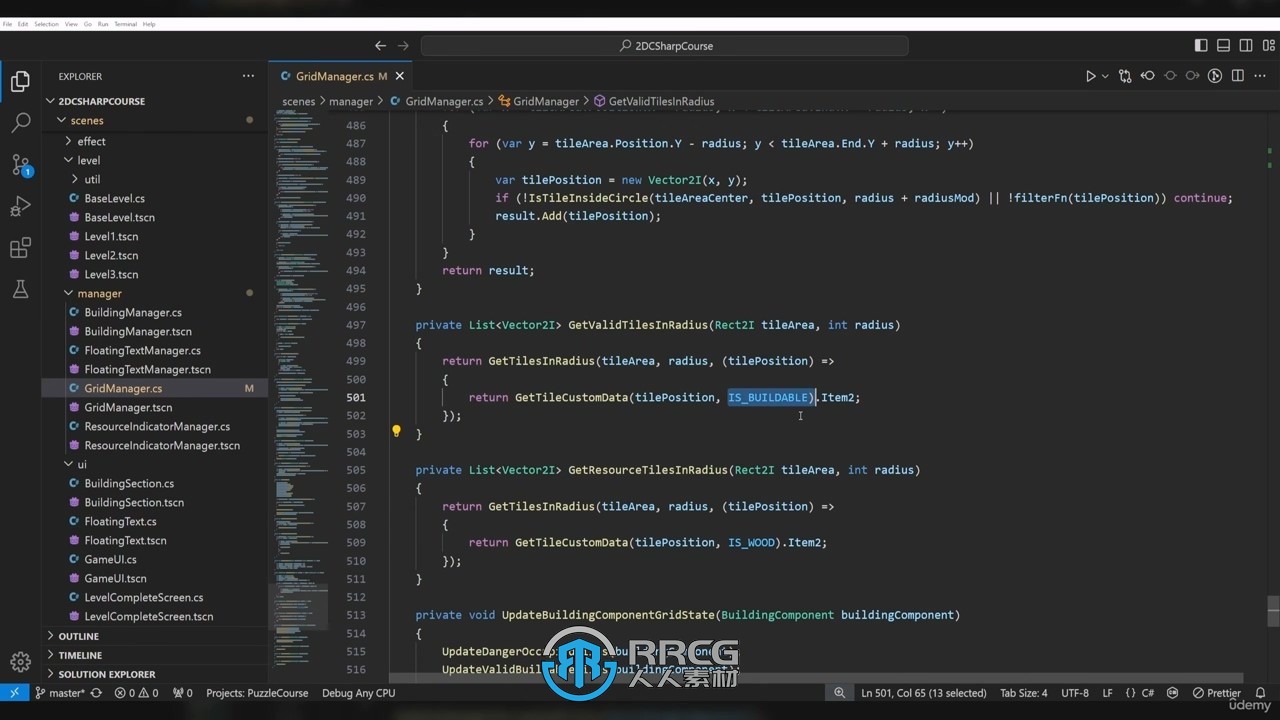Open changes compare icon in editor toolbar
Screen dimensions: 1280x720
[1125, 76]
